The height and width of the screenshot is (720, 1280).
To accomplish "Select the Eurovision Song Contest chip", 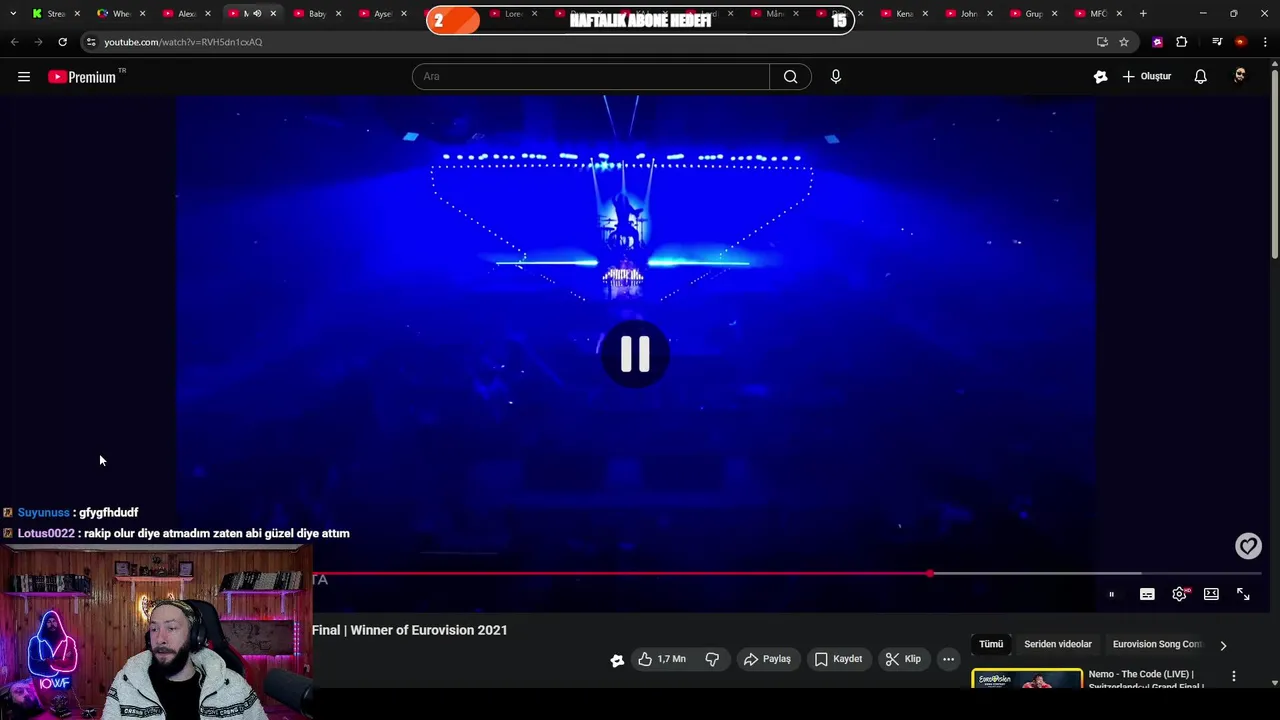I will 1157,644.
